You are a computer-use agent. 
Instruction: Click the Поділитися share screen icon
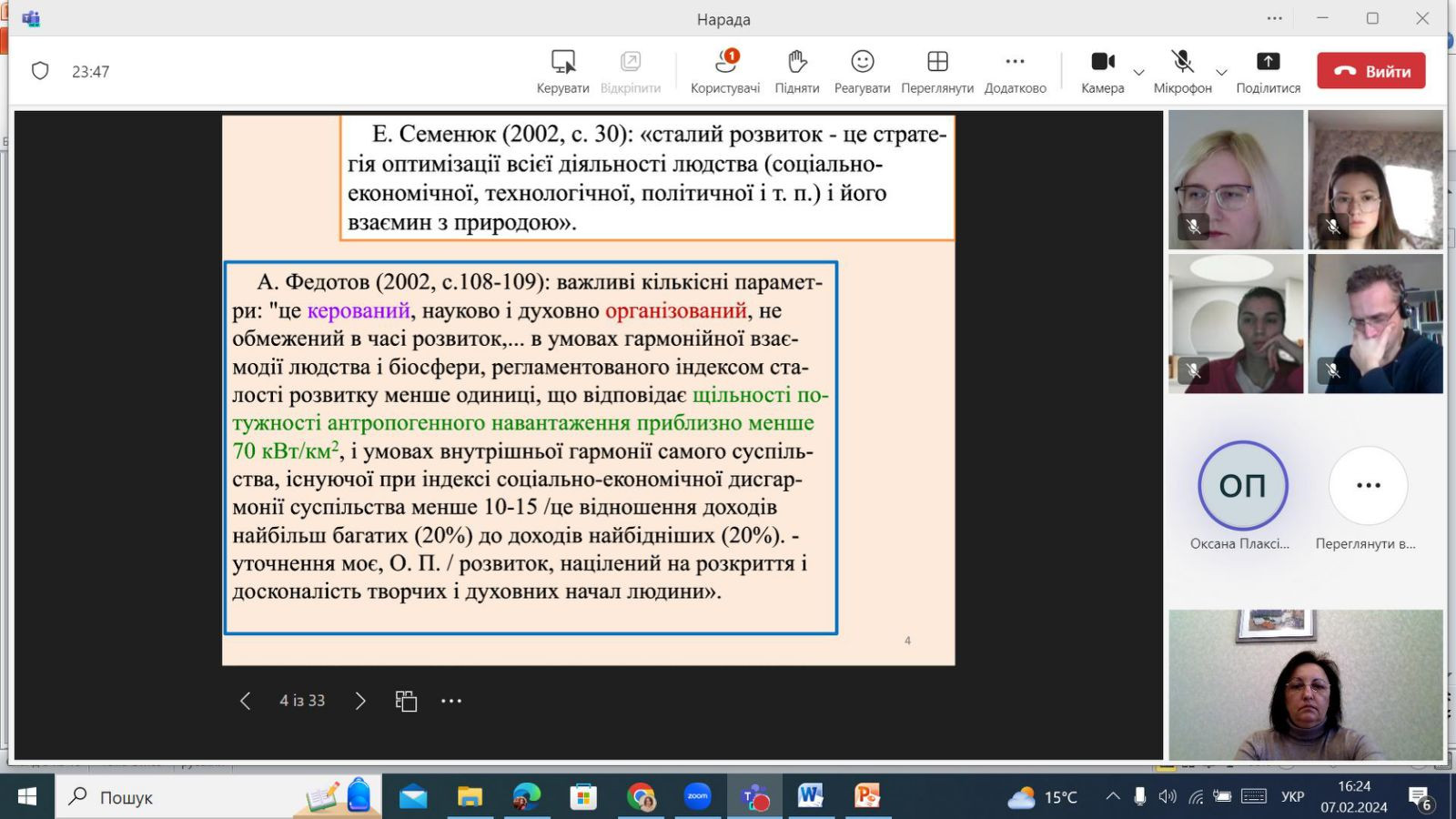1268,71
